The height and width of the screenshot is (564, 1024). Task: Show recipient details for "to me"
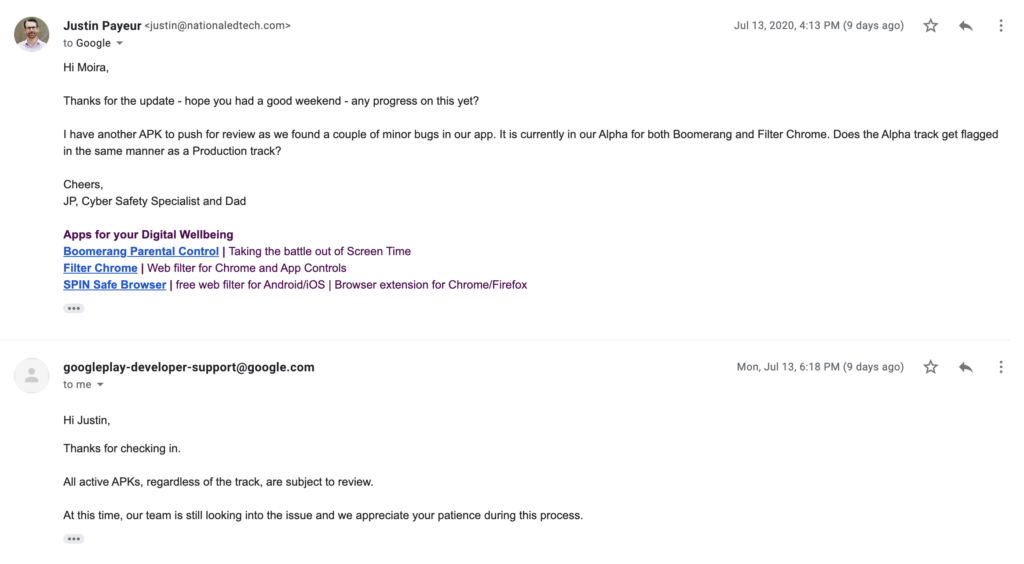point(100,385)
